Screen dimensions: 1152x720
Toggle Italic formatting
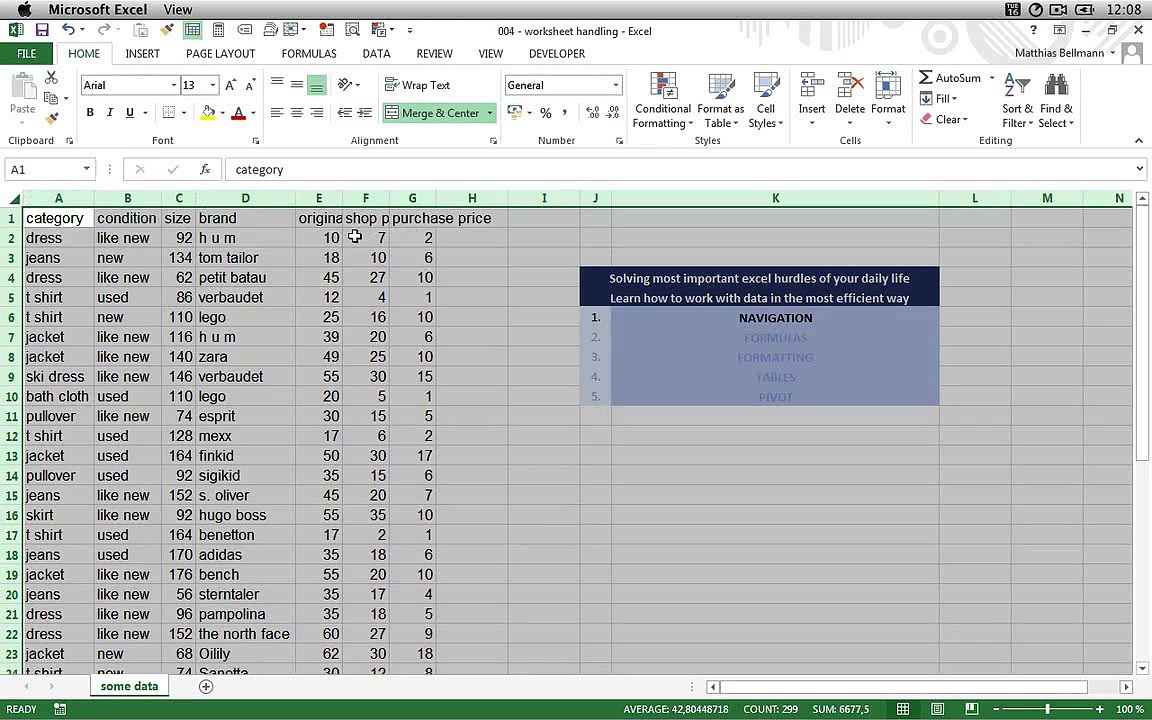coord(110,112)
